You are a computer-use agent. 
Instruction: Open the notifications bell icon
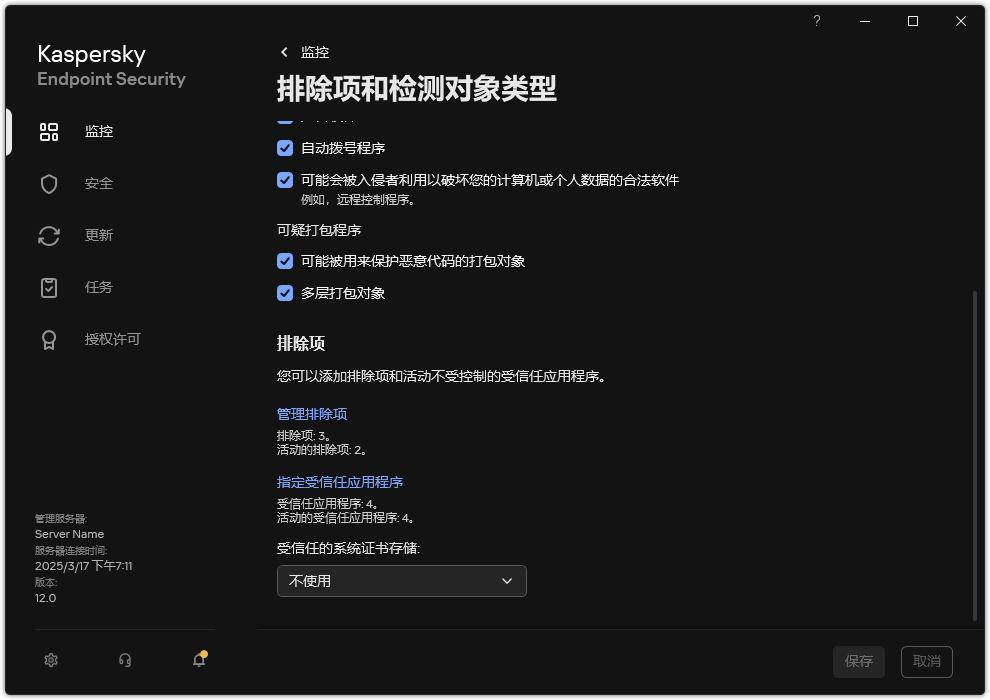[x=198, y=661]
